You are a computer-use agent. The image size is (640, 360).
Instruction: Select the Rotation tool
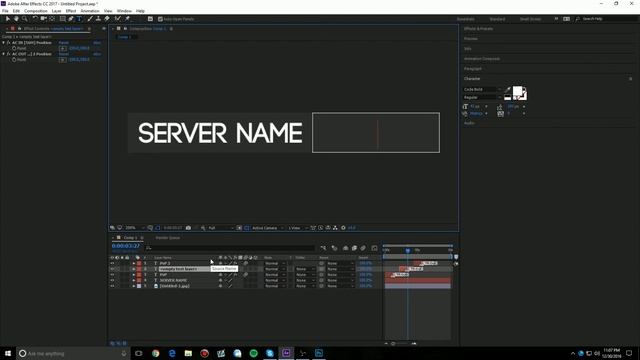[35, 19]
